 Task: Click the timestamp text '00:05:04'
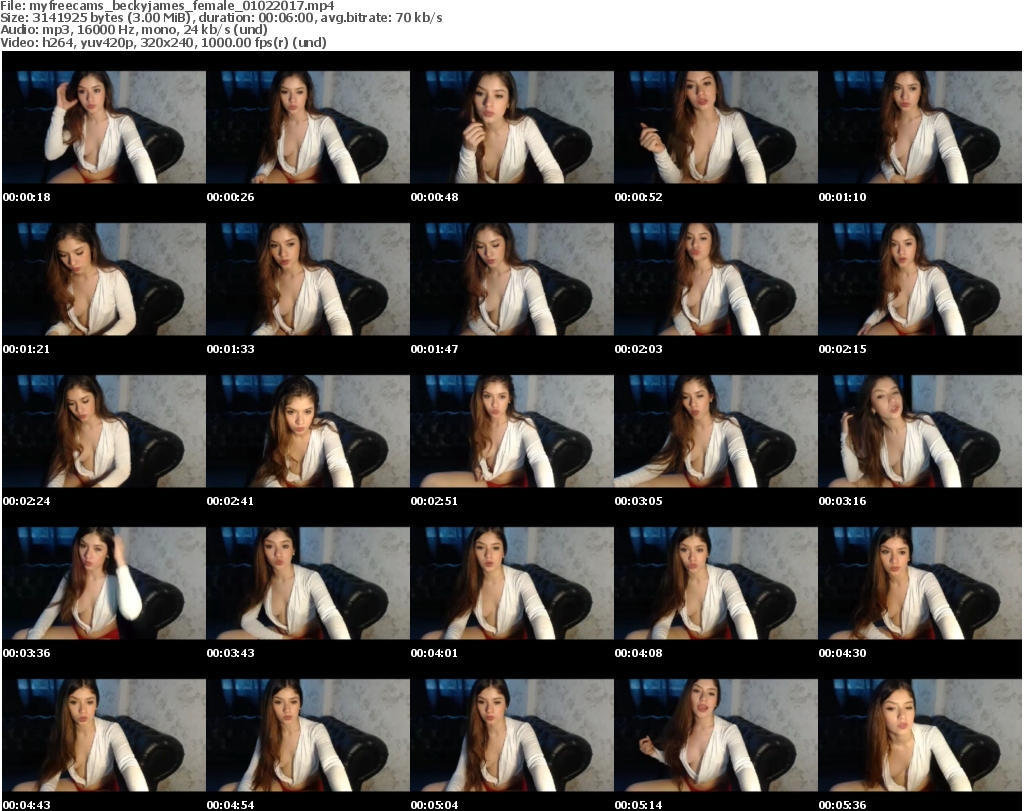(x=434, y=805)
